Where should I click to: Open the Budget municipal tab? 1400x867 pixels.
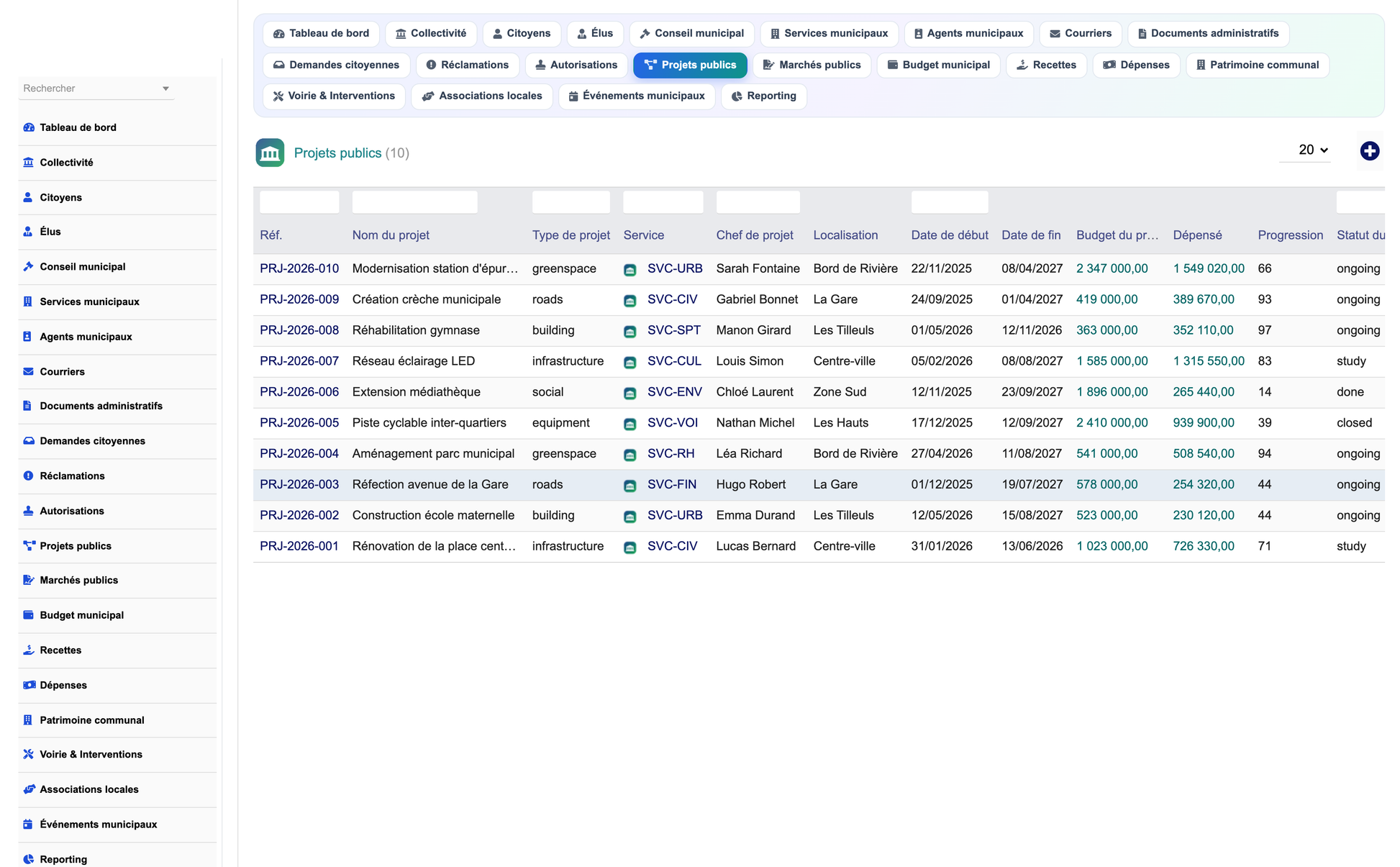938,65
